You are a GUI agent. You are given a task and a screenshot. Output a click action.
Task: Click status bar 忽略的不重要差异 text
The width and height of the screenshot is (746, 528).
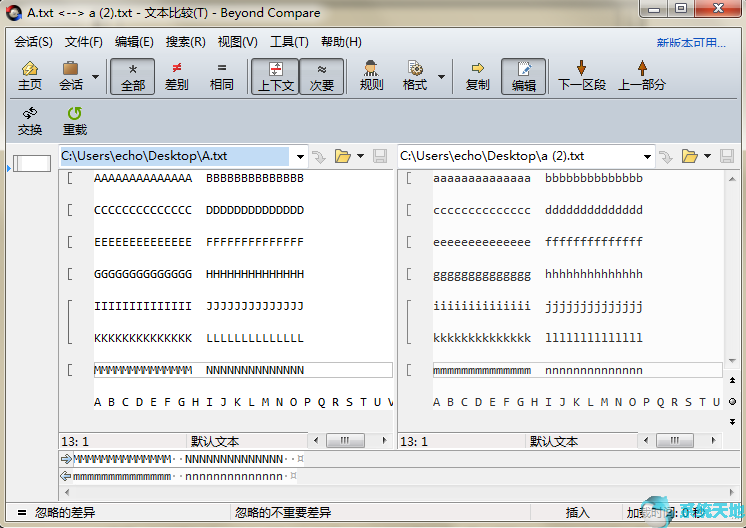(x=283, y=513)
